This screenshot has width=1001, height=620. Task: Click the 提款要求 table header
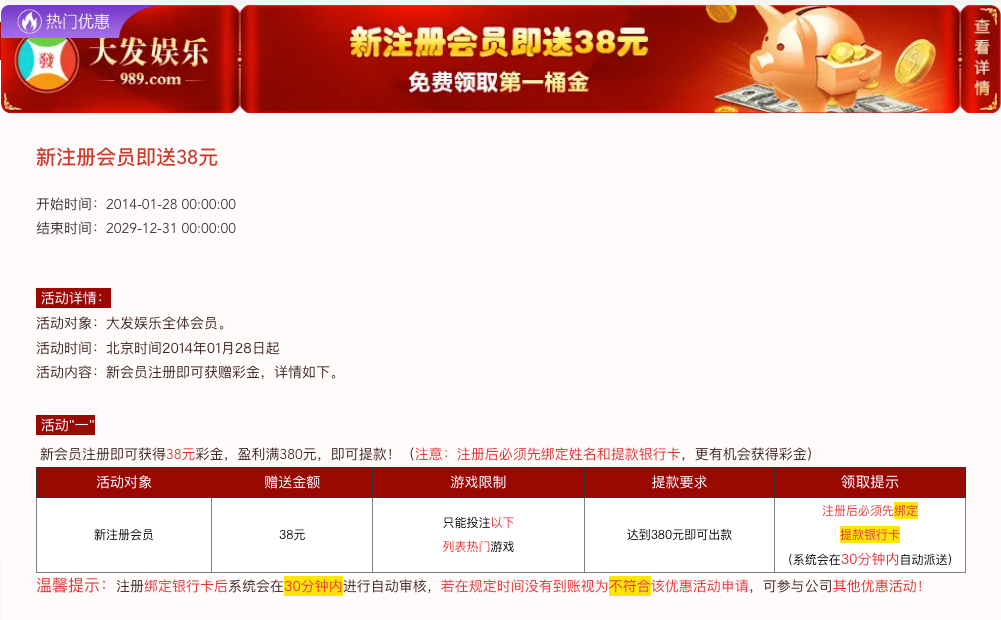click(679, 482)
